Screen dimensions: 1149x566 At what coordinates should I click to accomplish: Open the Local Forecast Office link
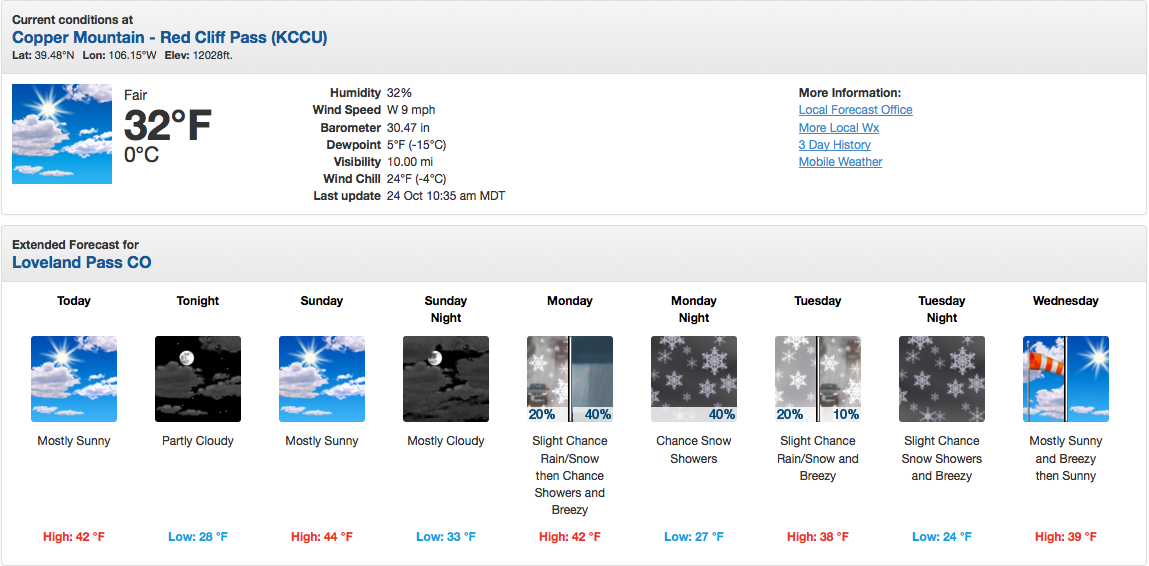[x=855, y=110]
